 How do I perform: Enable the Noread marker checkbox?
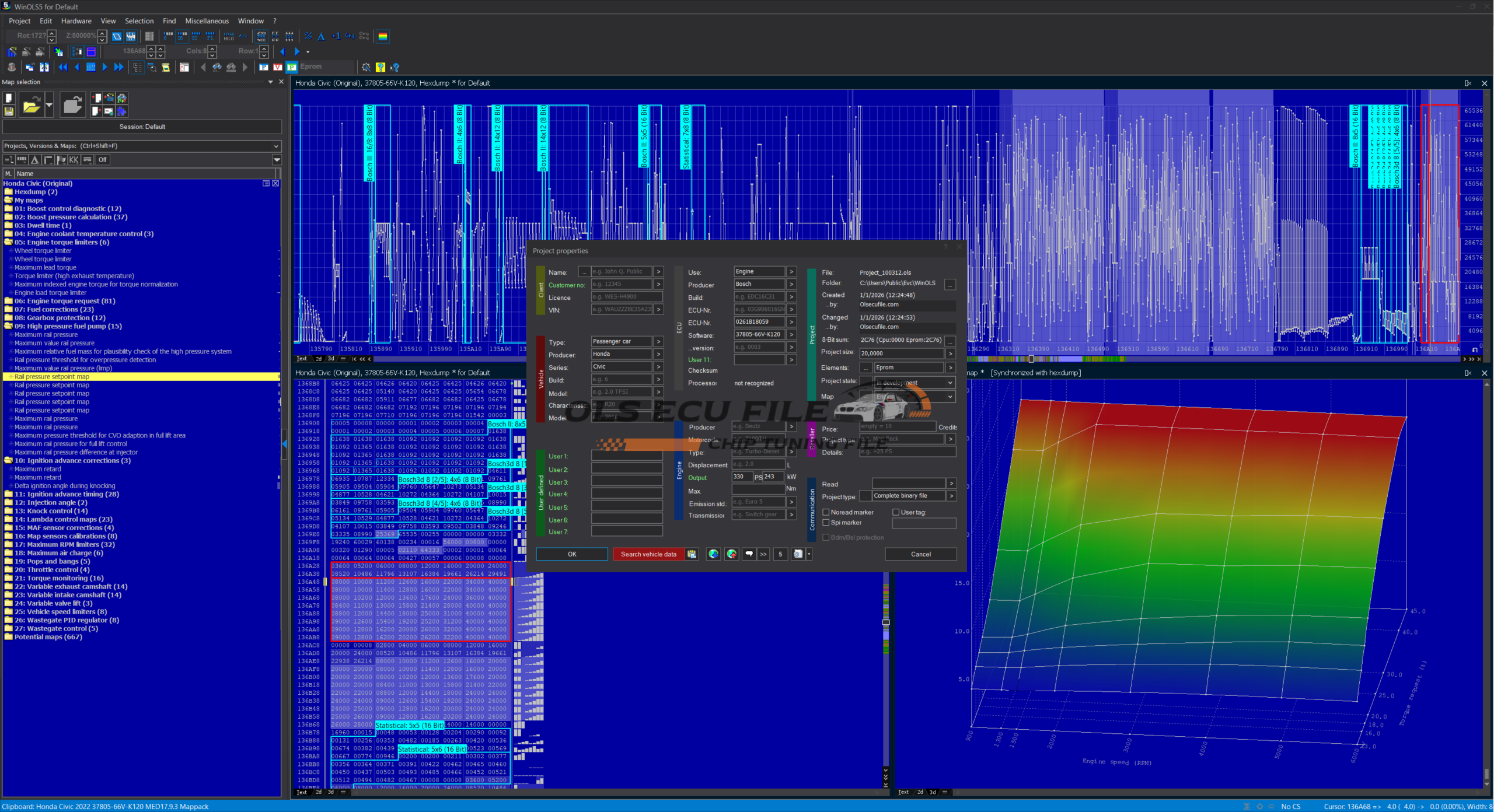(826, 512)
